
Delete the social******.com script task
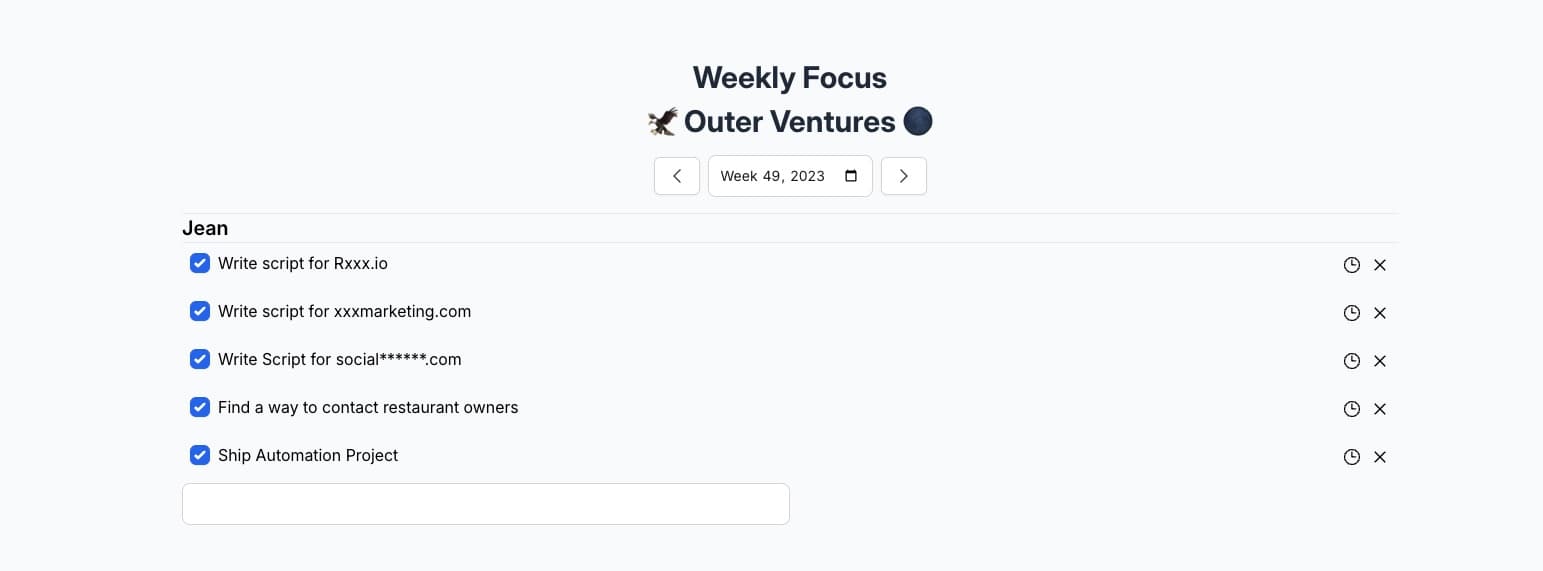1380,361
